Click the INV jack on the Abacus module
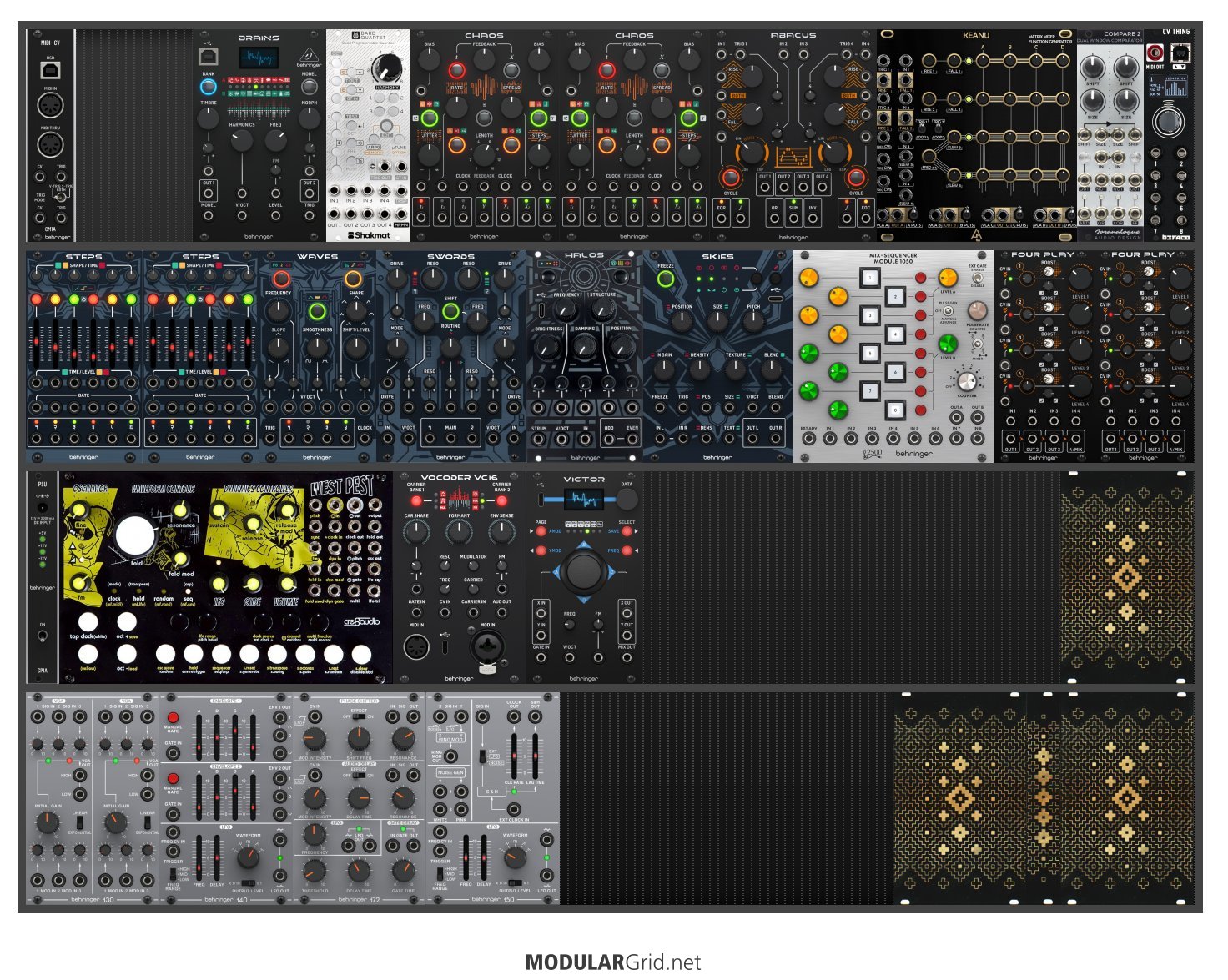This screenshot has width=1228, height=980. point(812,219)
